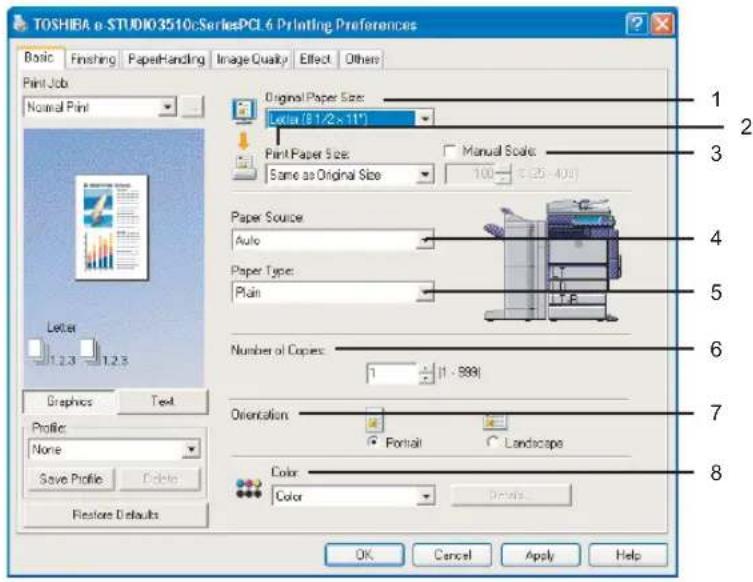Image resolution: width=753 pixels, height=582 pixels.
Task: Switch to the Basic tab
Action: click(x=39, y=58)
